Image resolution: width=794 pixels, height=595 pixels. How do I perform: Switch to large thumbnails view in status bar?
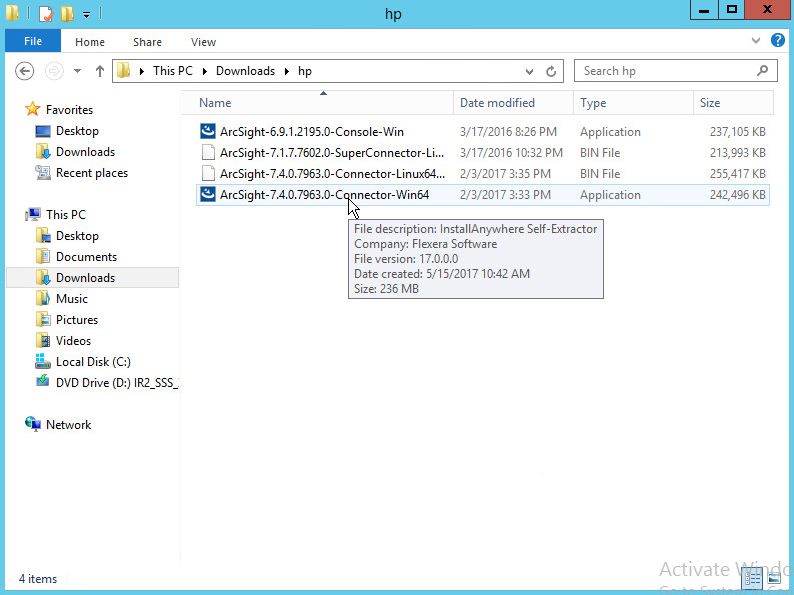click(776, 578)
